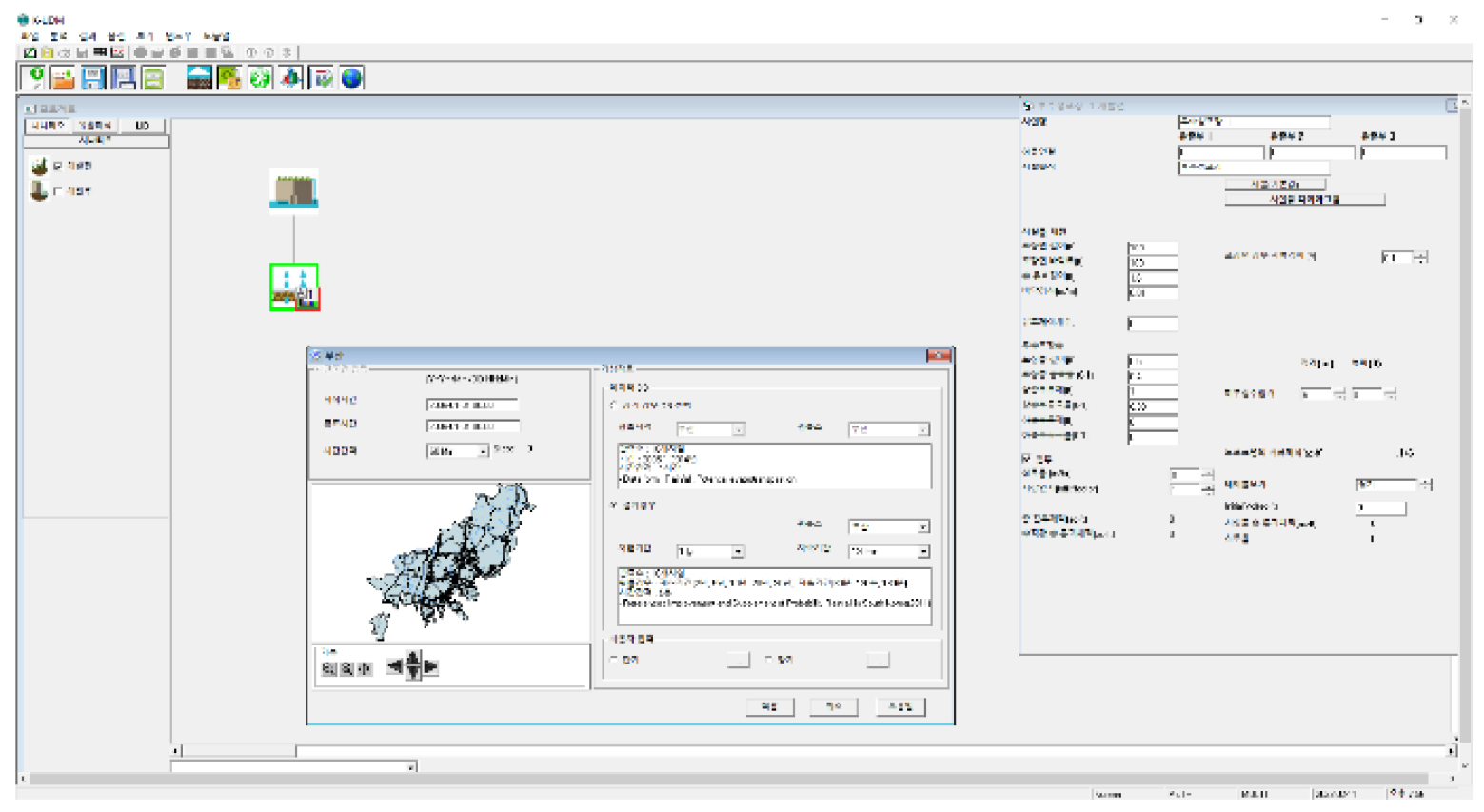Open the time interval dropdown in the dialog
This screenshot has height=812, width=1484.
[483, 451]
